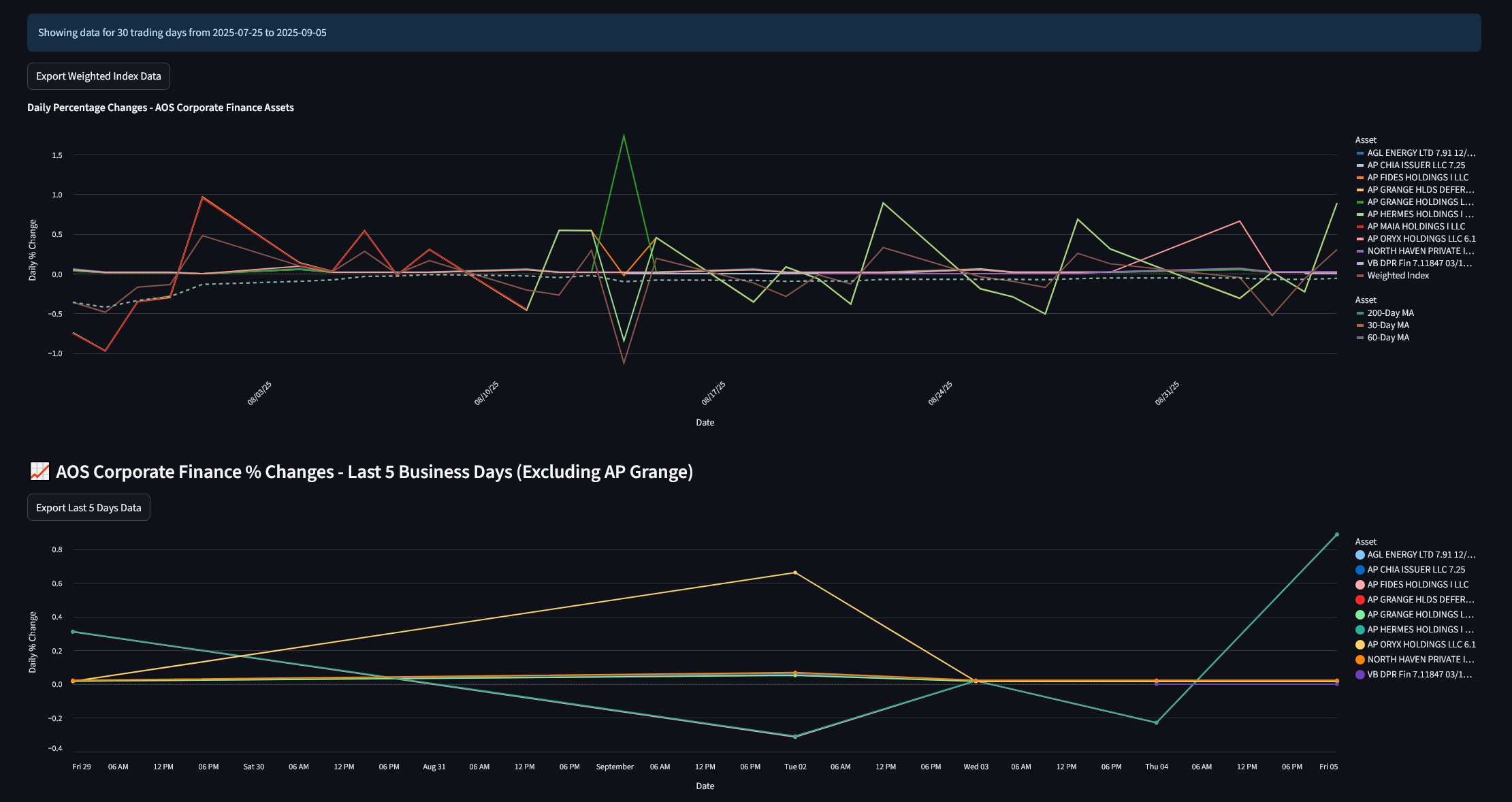The height and width of the screenshot is (802, 1512).
Task: Toggle the 60-Day MA legend entry
Action: click(1387, 338)
